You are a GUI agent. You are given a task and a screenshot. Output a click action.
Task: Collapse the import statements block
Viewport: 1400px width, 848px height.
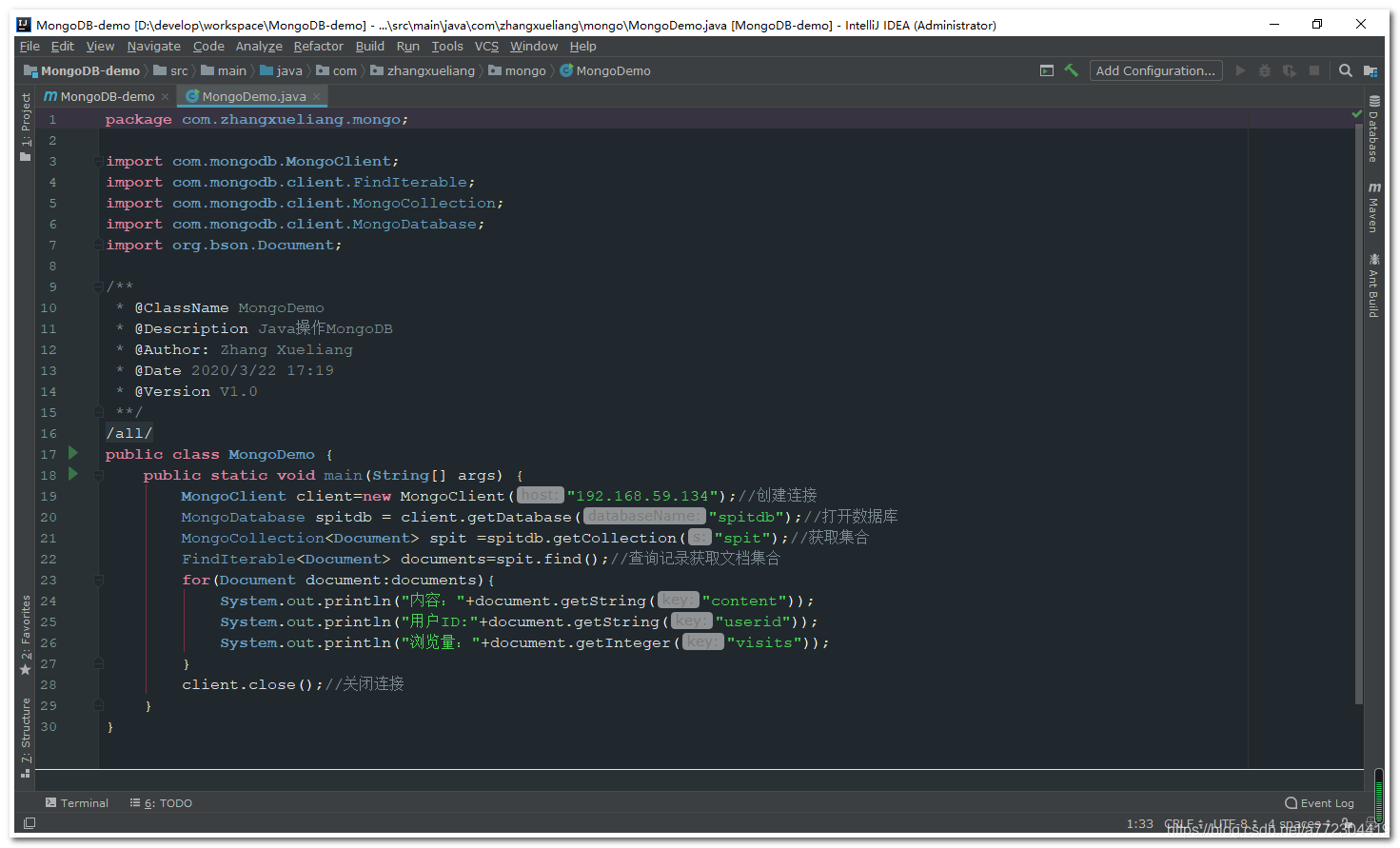coord(98,160)
